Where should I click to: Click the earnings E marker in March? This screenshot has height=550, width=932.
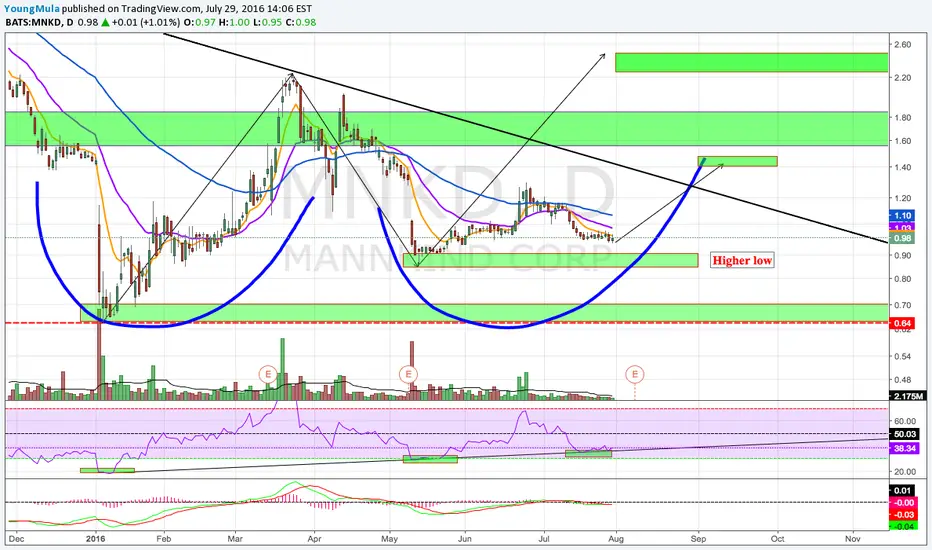tap(268, 374)
